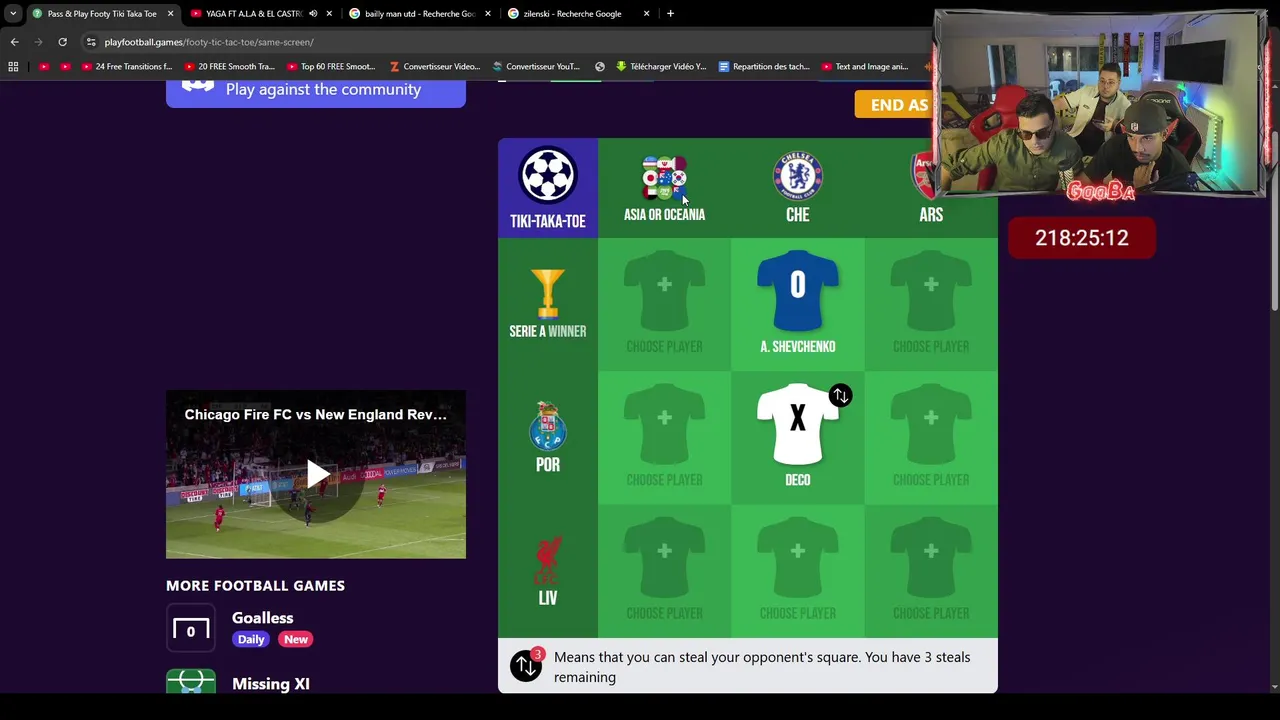Image resolution: width=1280 pixels, height=720 pixels.
Task: Click the Serie A Winner trophy icon
Action: pos(547,294)
